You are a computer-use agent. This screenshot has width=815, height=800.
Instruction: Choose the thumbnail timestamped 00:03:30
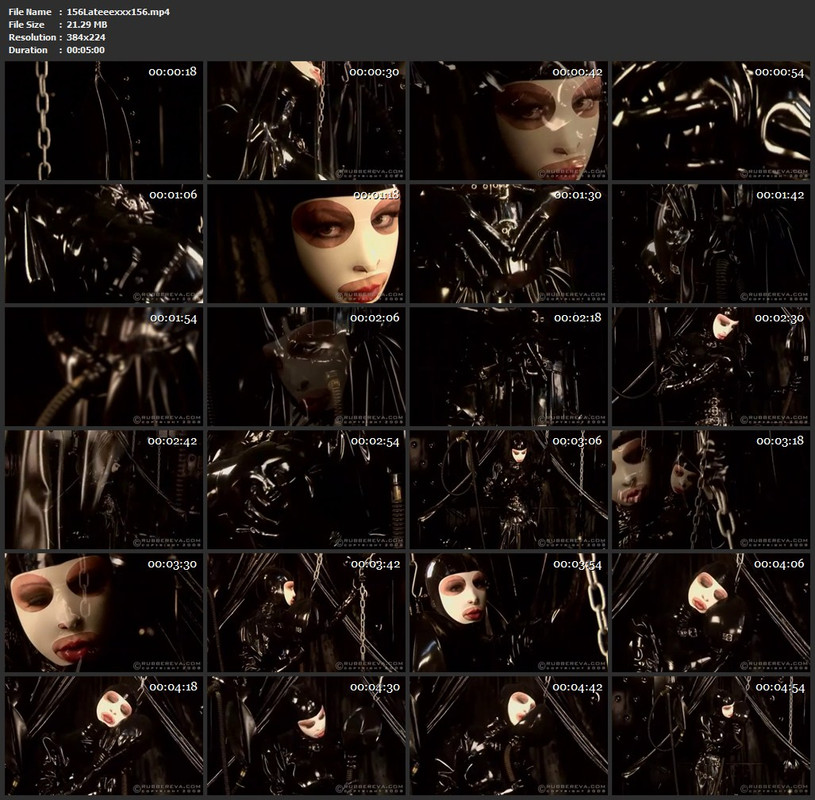coord(104,613)
